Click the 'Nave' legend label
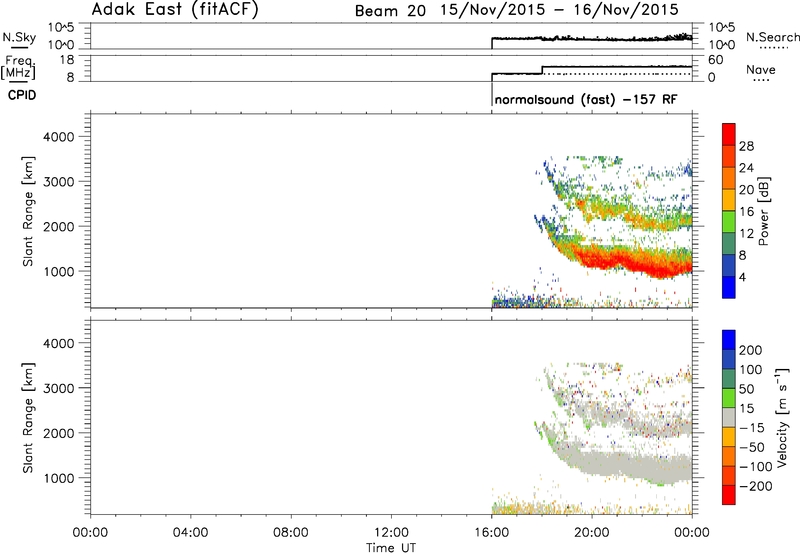The height and width of the screenshot is (554, 800). [x=760, y=70]
